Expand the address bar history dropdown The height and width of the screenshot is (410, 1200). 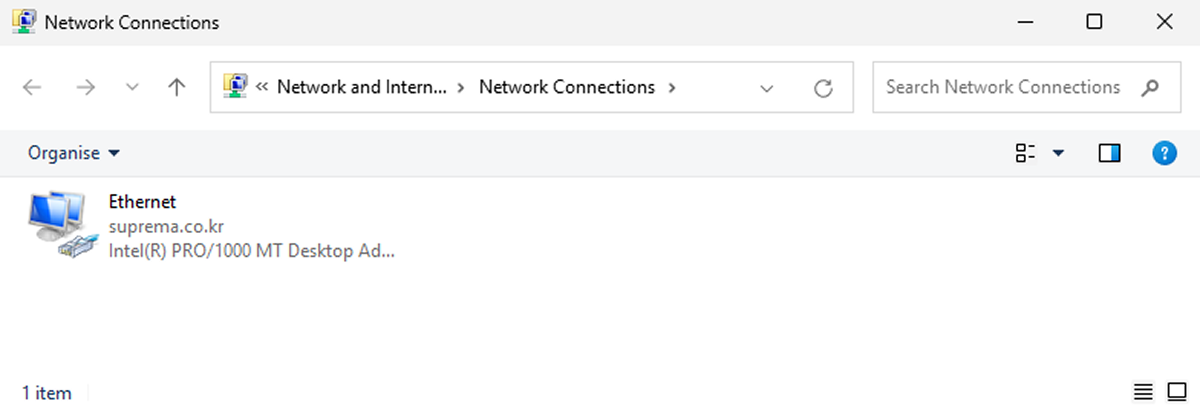[767, 88]
